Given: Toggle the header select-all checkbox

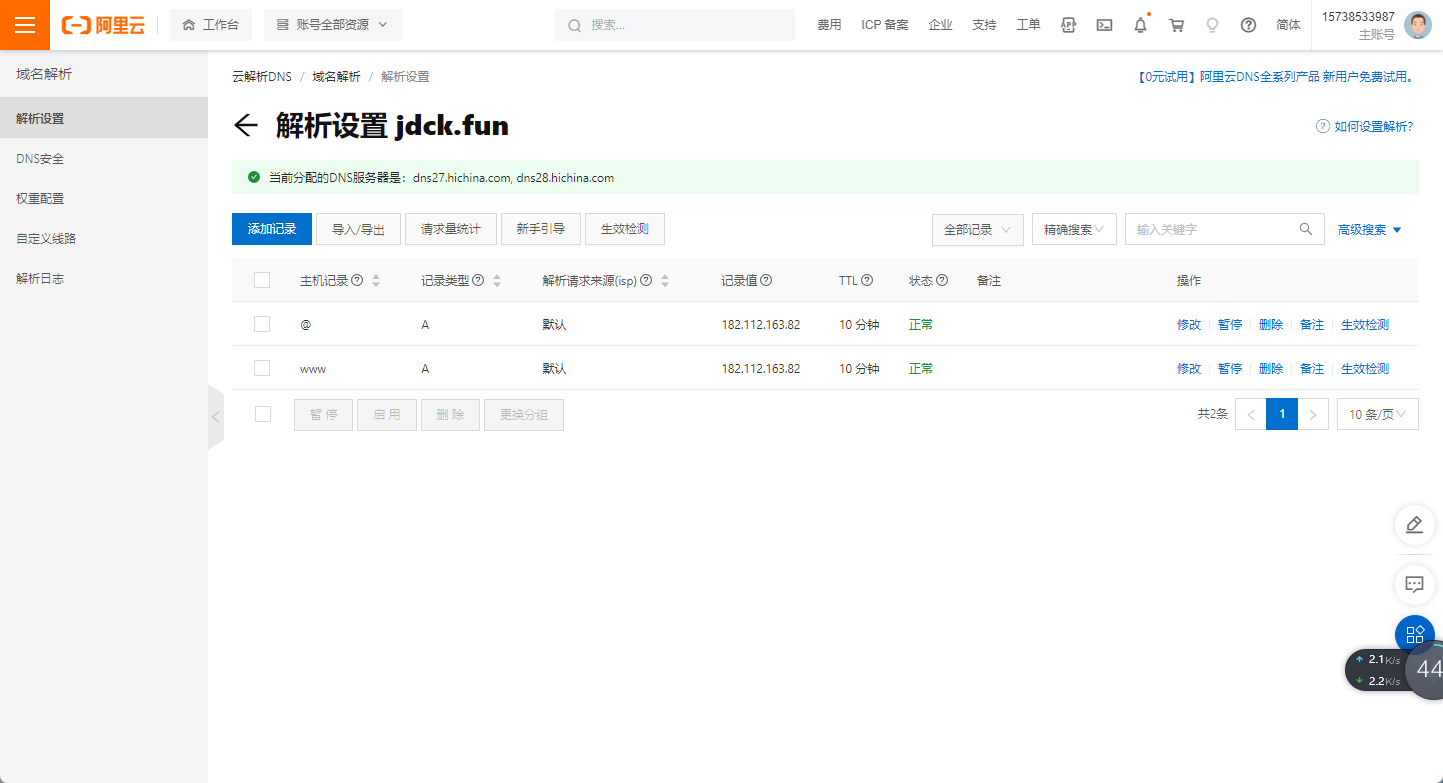Looking at the screenshot, I should pyautogui.click(x=262, y=280).
